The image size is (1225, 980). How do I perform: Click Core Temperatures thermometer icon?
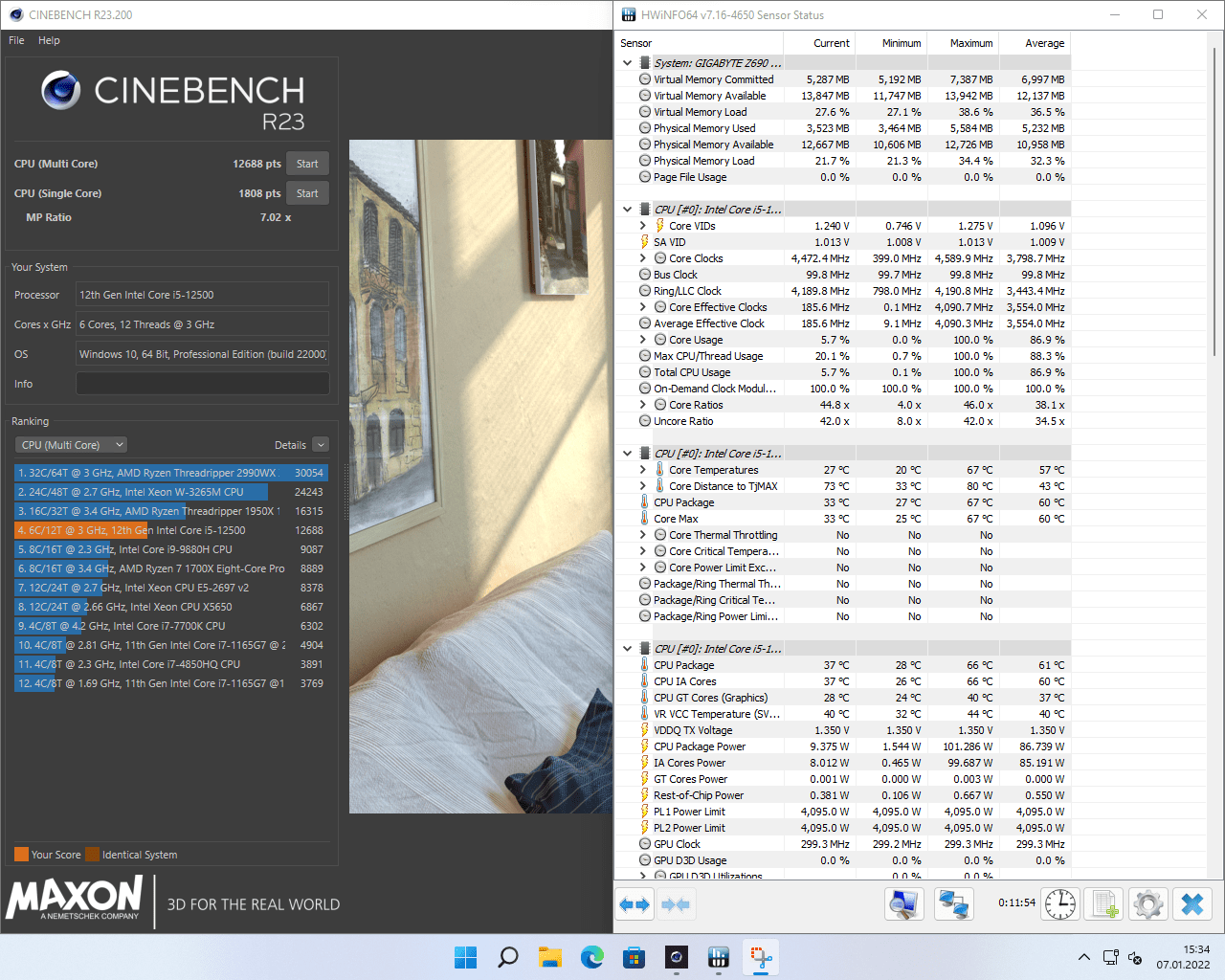[660, 470]
